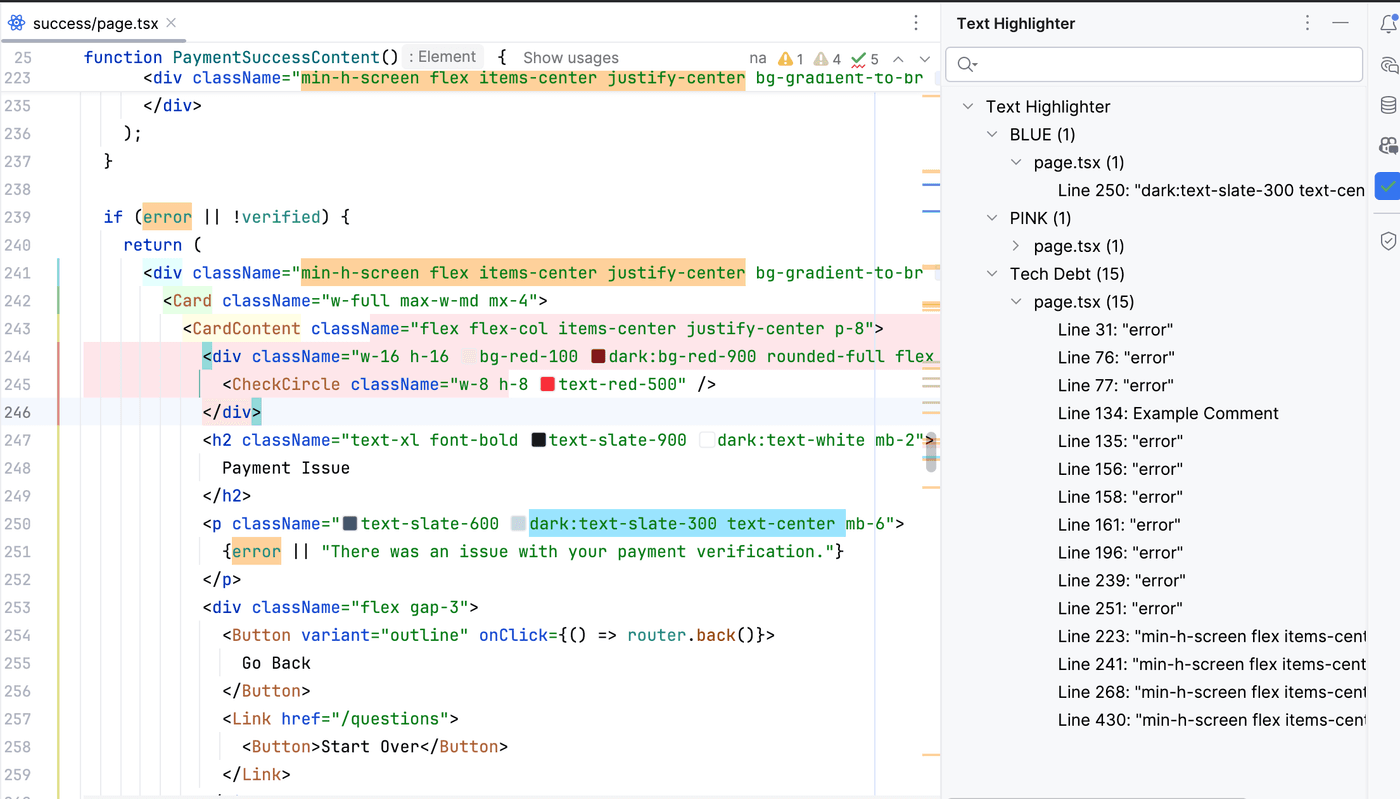Open the editor tab options kebab menu
The height and width of the screenshot is (799, 1400).
click(x=916, y=23)
